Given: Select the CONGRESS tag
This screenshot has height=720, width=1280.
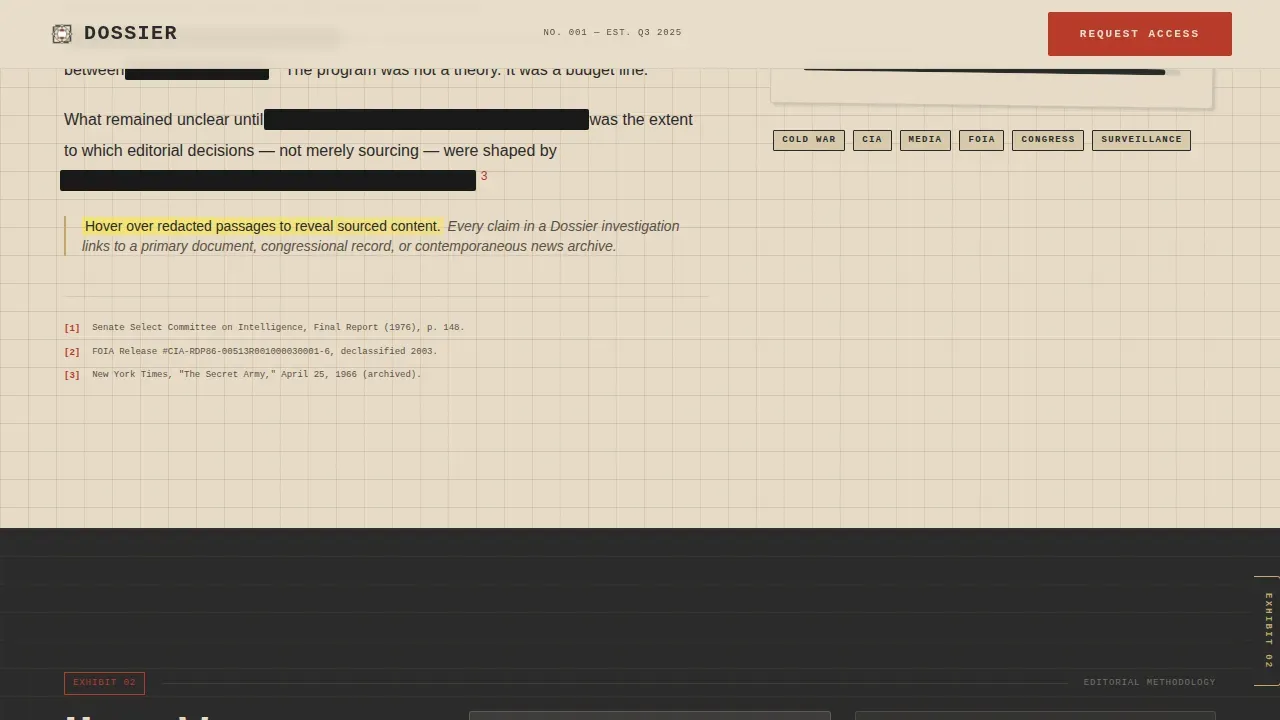Looking at the screenshot, I should point(1048,140).
